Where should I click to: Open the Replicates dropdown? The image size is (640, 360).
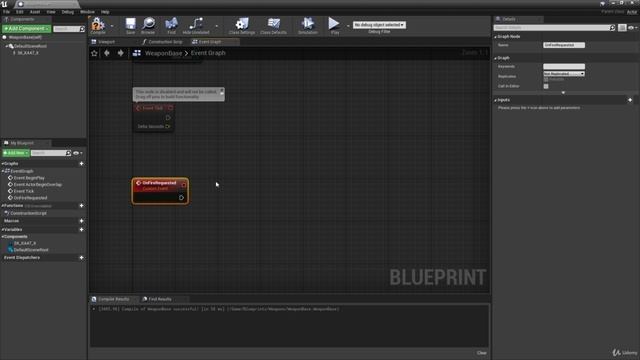564,74
